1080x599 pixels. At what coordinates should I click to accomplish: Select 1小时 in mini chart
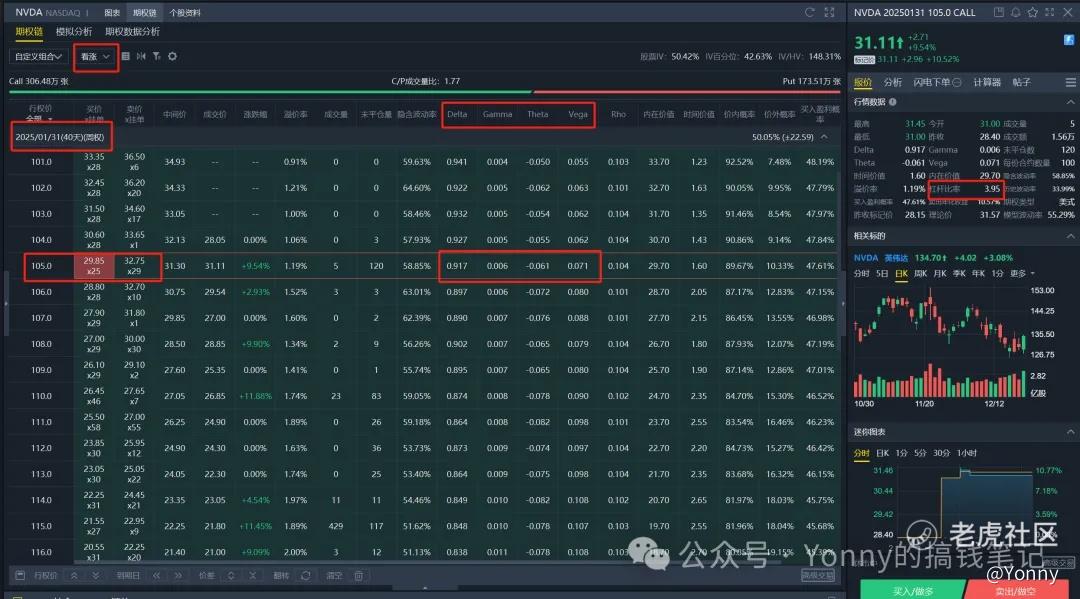point(966,453)
